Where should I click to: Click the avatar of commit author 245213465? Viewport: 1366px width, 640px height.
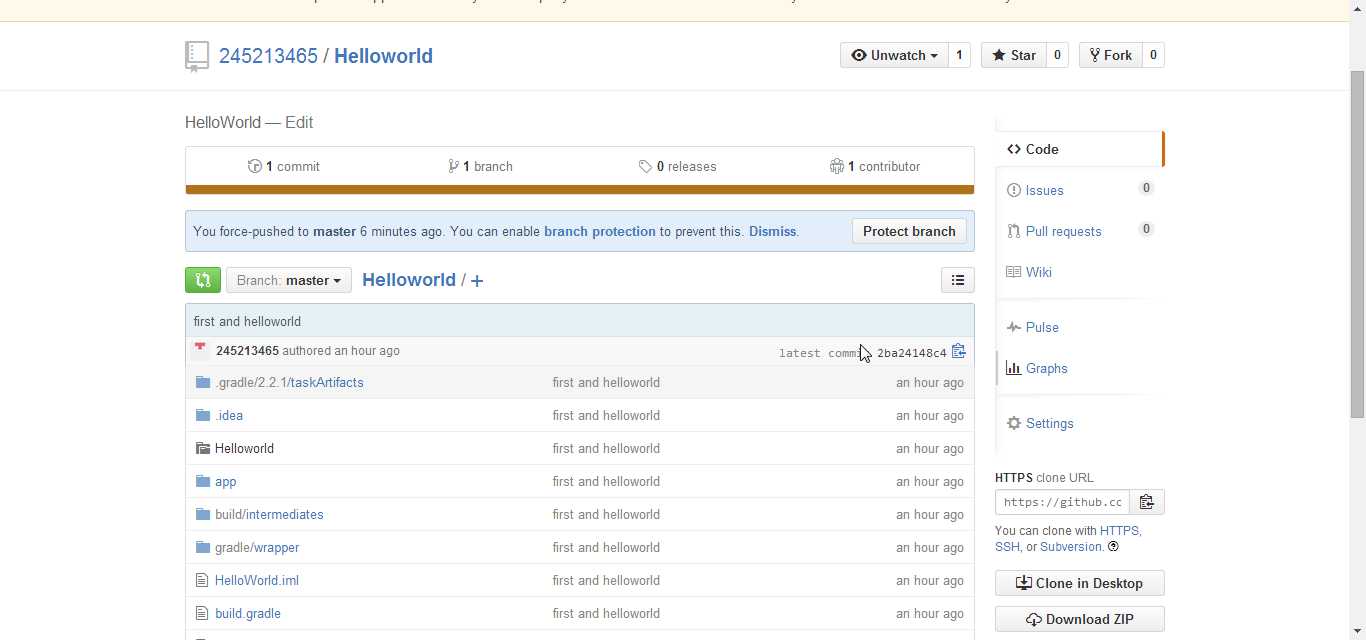click(x=200, y=350)
